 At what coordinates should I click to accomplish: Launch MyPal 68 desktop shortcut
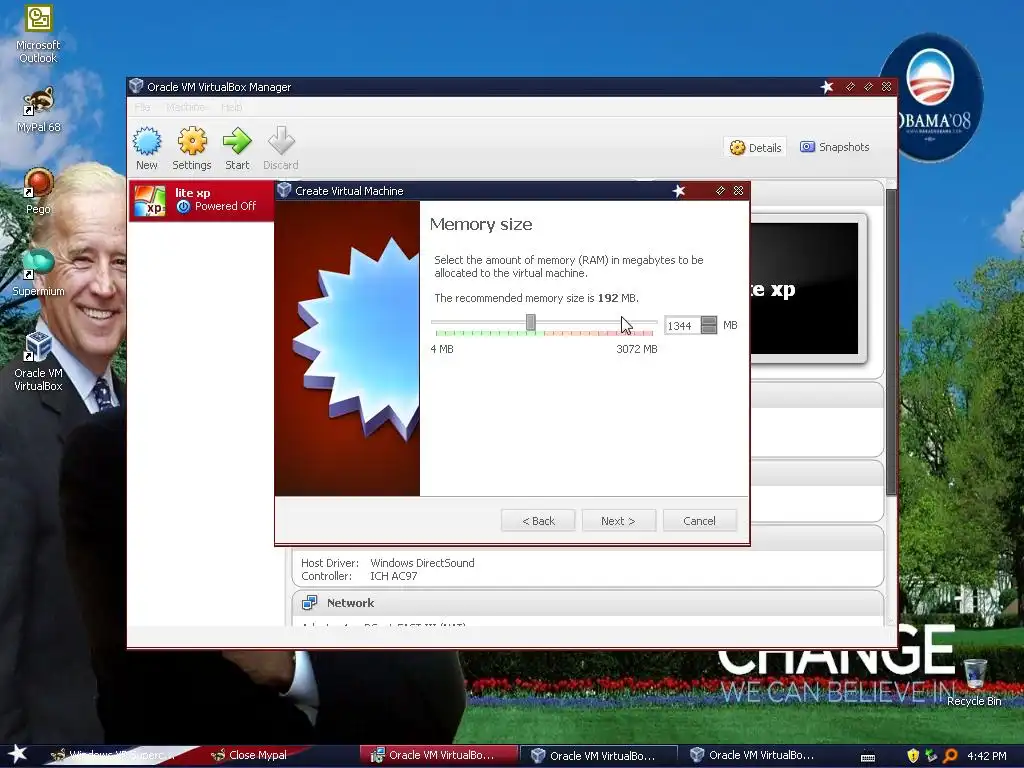click(x=38, y=110)
